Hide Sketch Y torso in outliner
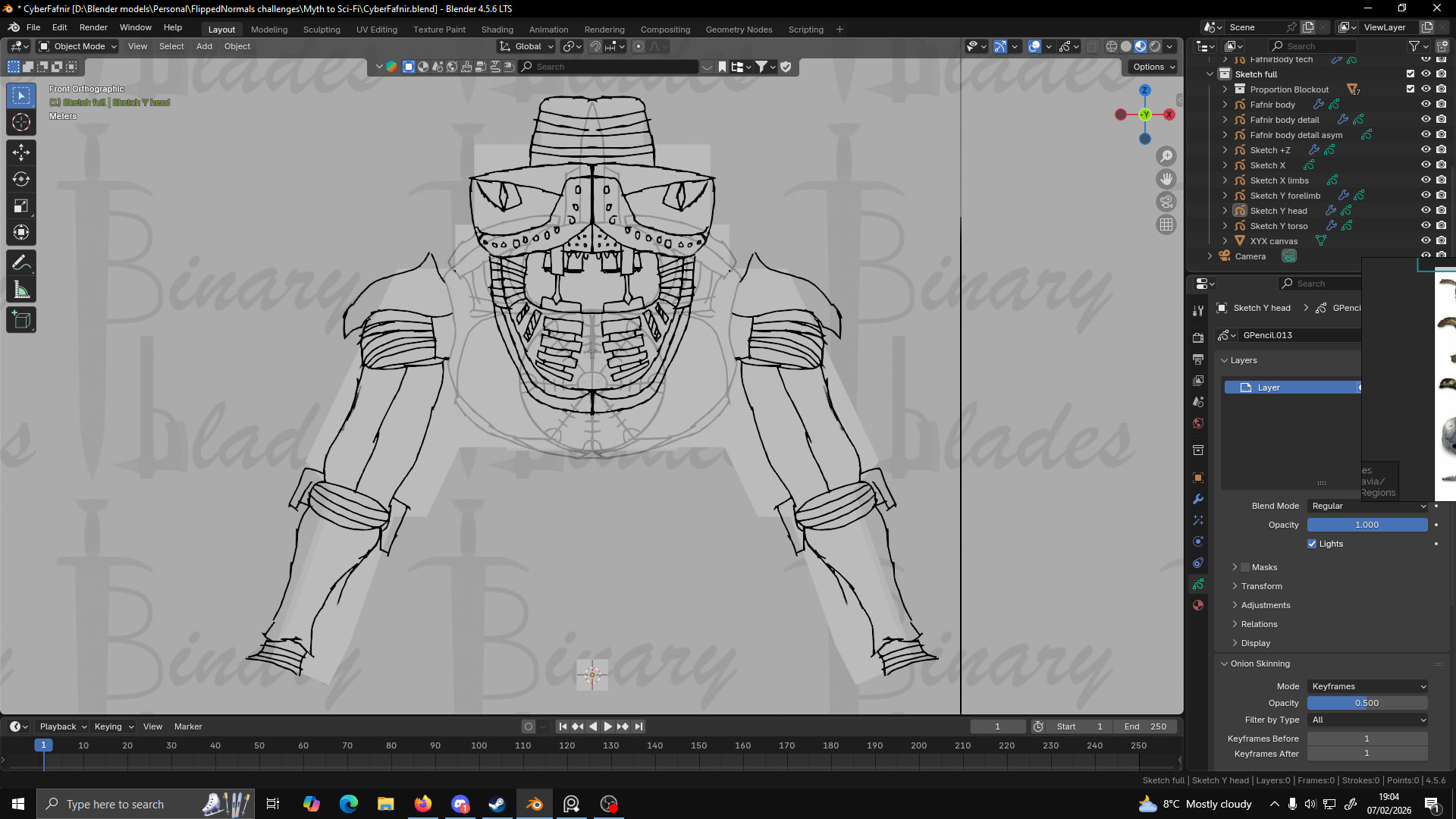 point(1426,226)
